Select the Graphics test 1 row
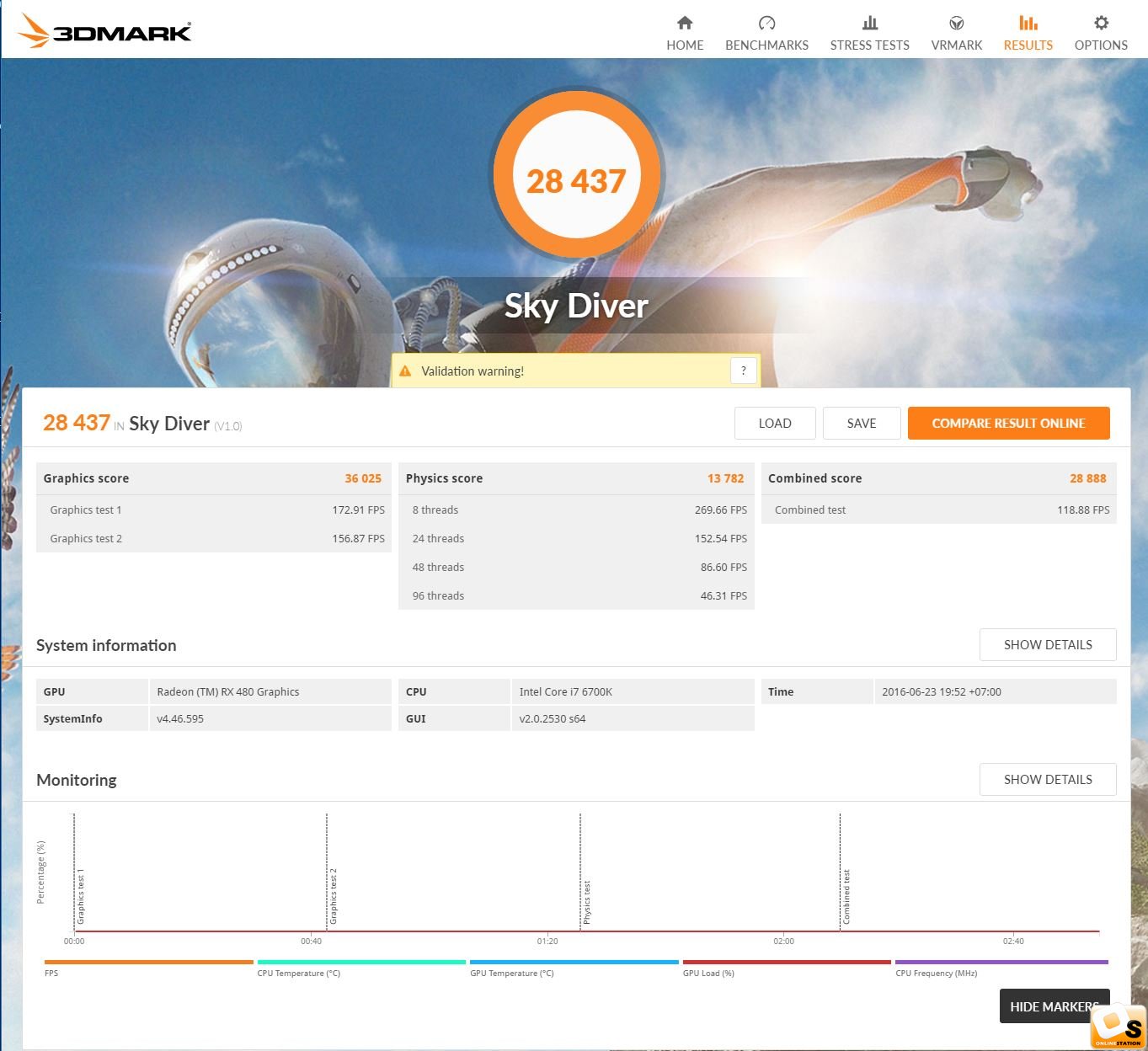The image size is (1148, 1051). coord(214,509)
